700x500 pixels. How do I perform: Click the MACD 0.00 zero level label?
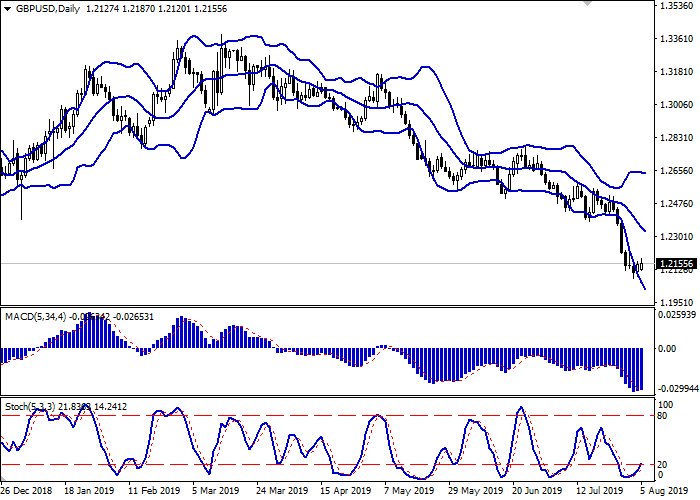pyautogui.click(x=669, y=349)
